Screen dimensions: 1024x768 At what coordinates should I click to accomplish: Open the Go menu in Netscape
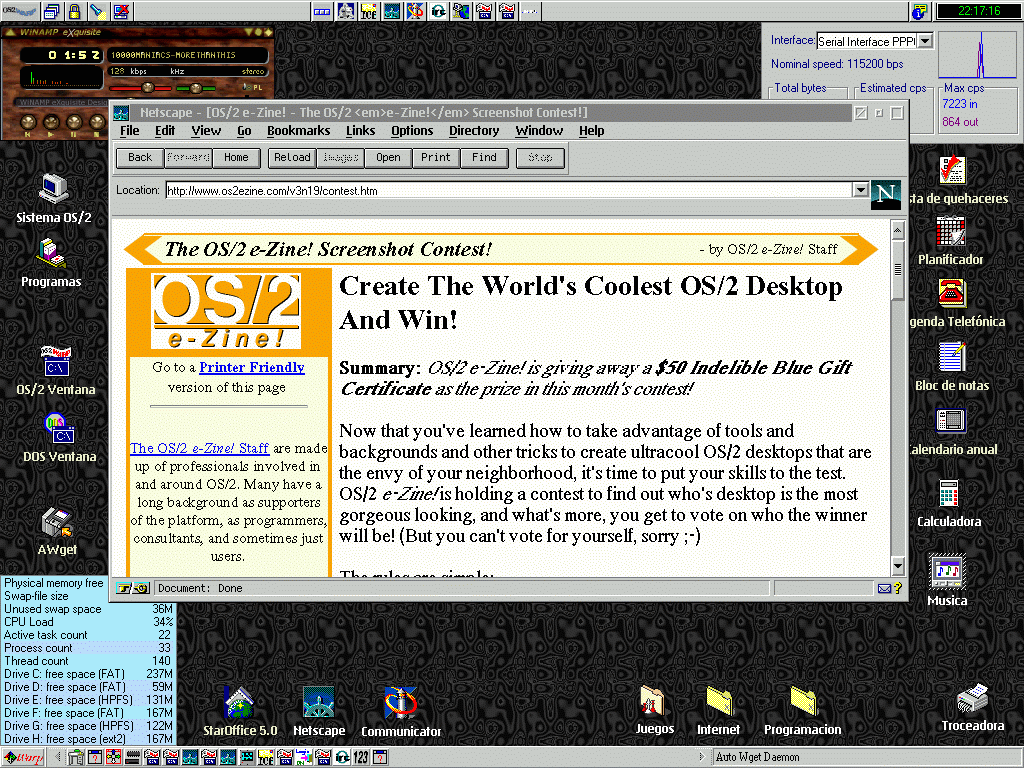tap(244, 131)
